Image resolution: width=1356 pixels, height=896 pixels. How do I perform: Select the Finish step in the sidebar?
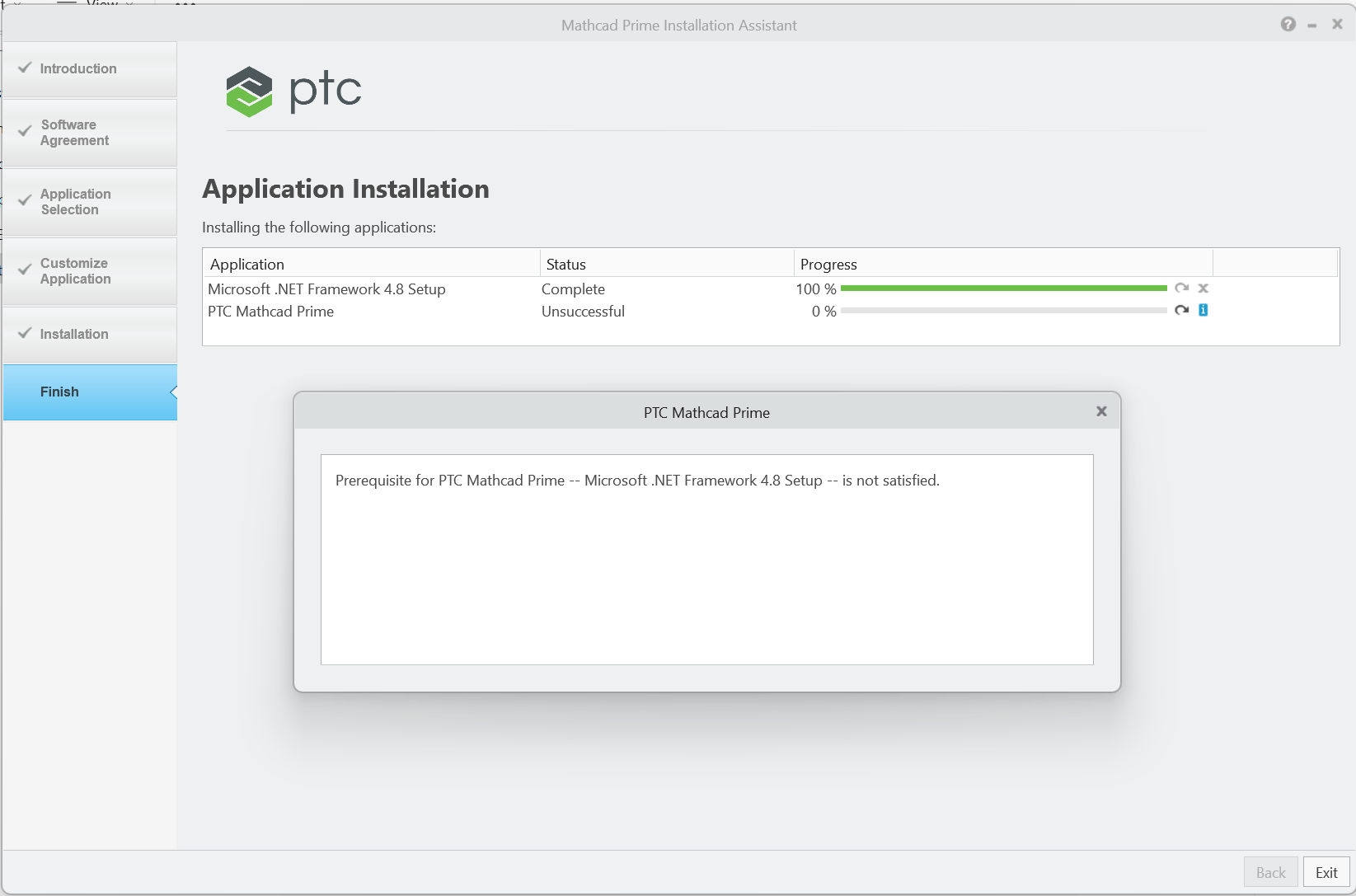[x=87, y=392]
